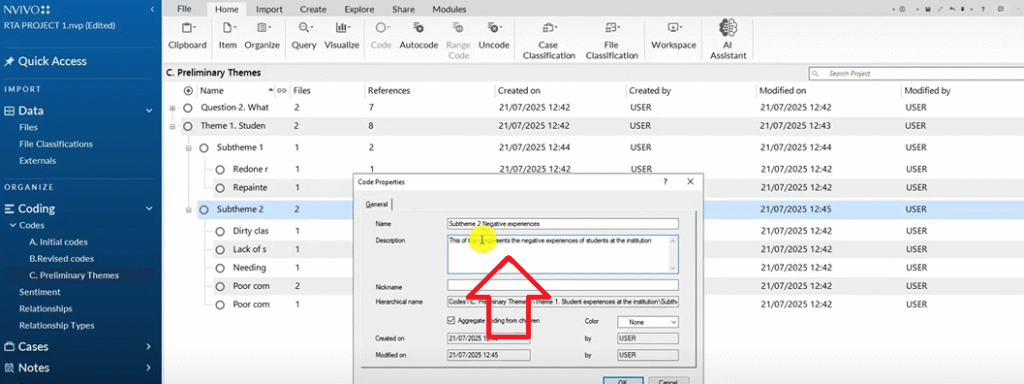Switch to the Modules ribbon tab

coord(449,10)
